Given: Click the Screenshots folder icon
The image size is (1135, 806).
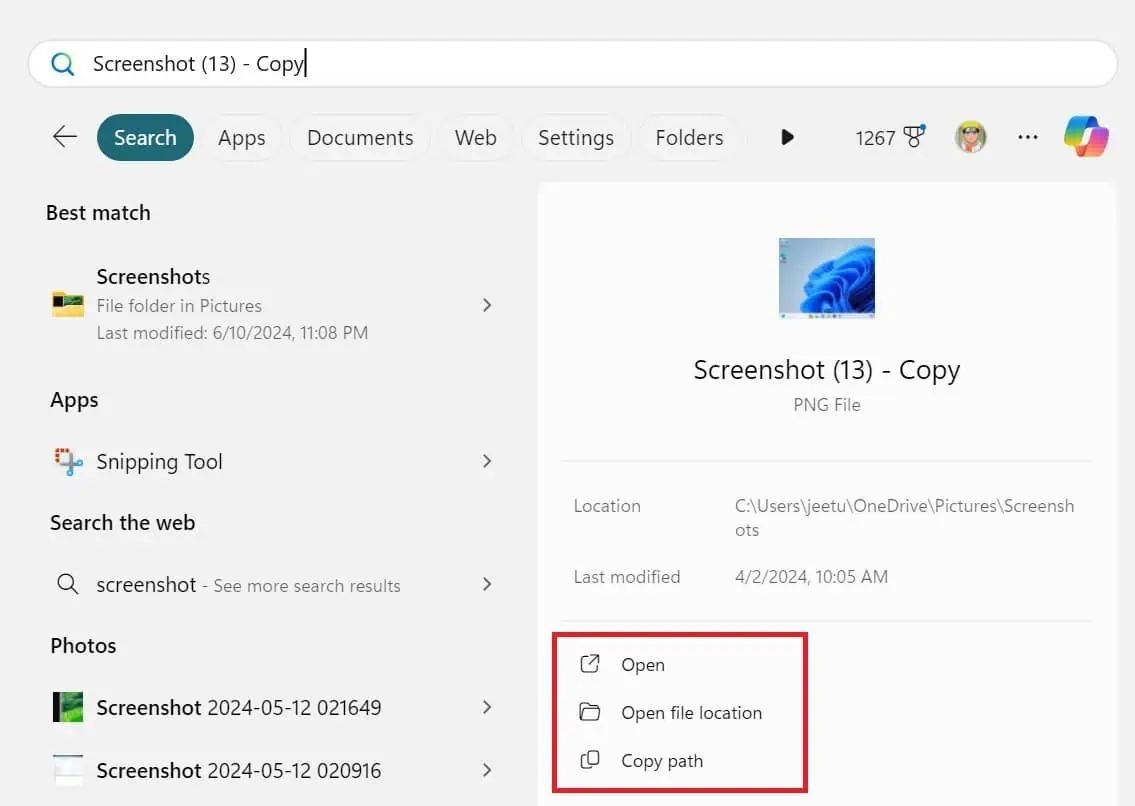Looking at the screenshot, I should click(x=66, y=304).
